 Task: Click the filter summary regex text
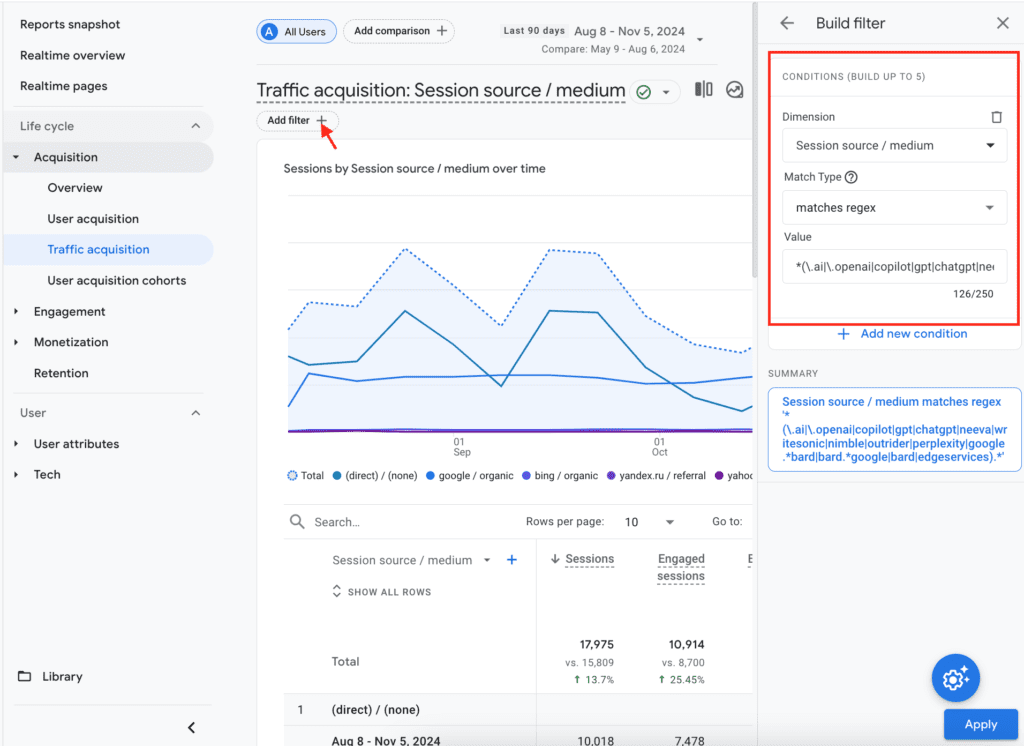(x=894, y=429)
